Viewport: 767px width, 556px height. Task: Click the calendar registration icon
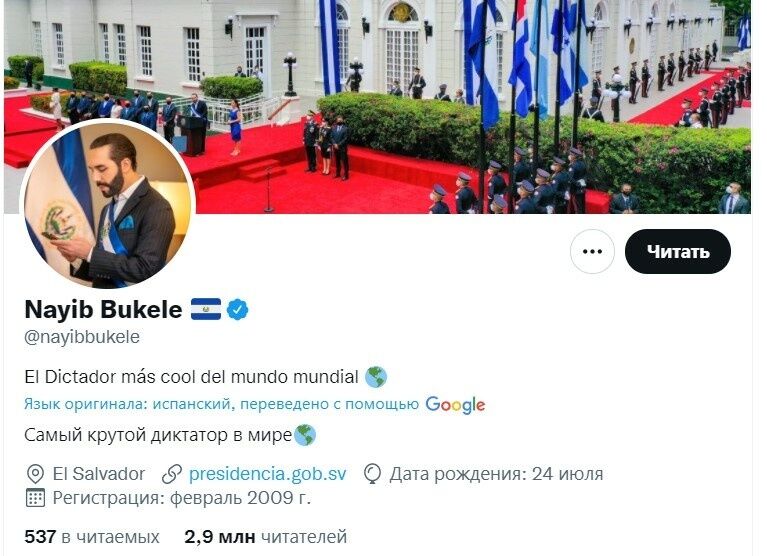(35, 498)
